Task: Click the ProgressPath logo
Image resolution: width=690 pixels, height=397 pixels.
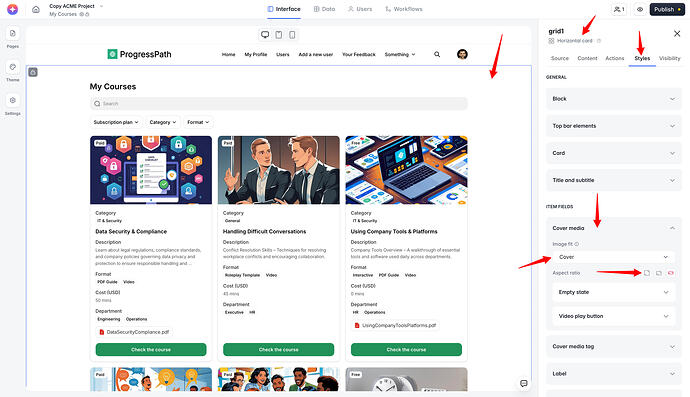Action: coord(139,54)
